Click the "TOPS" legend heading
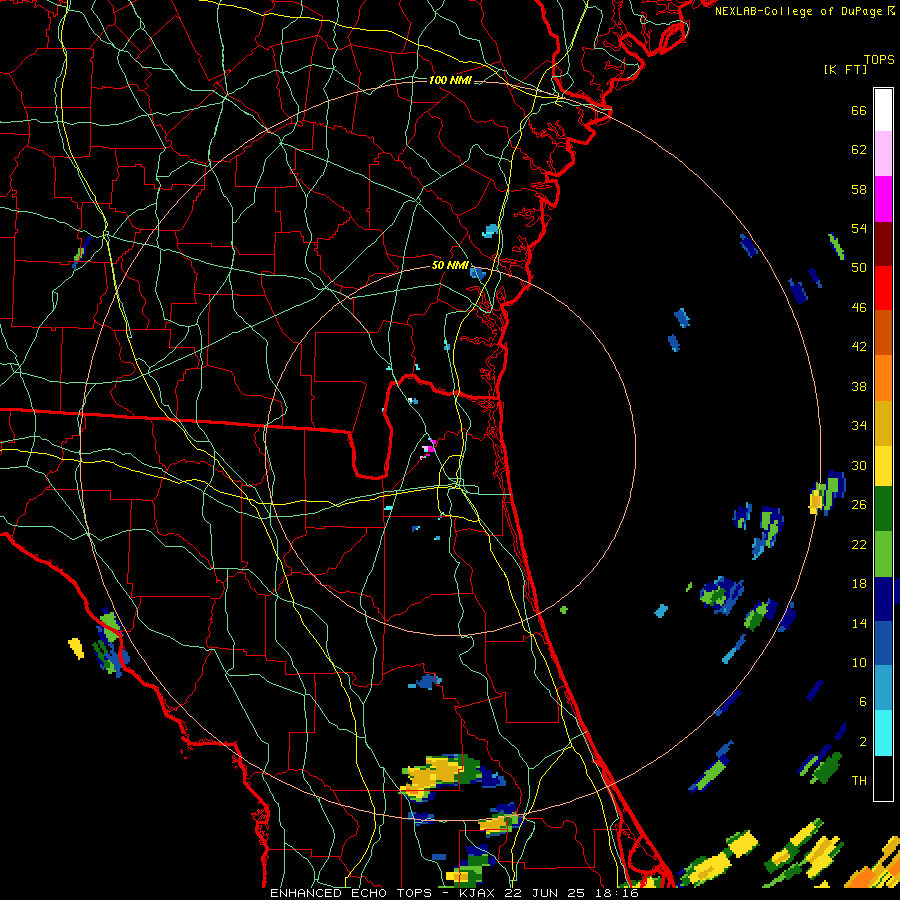Screen dimensions: 900x900 coord(879,60)
